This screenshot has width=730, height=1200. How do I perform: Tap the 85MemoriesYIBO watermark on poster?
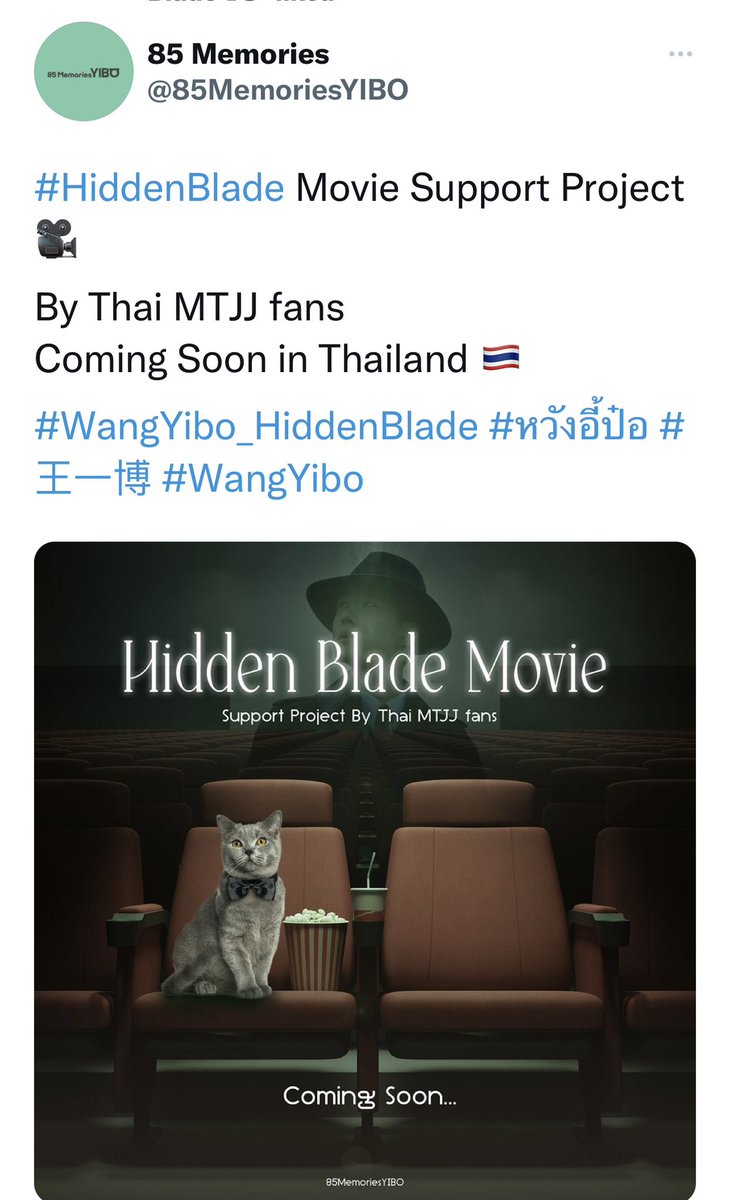365,1181
